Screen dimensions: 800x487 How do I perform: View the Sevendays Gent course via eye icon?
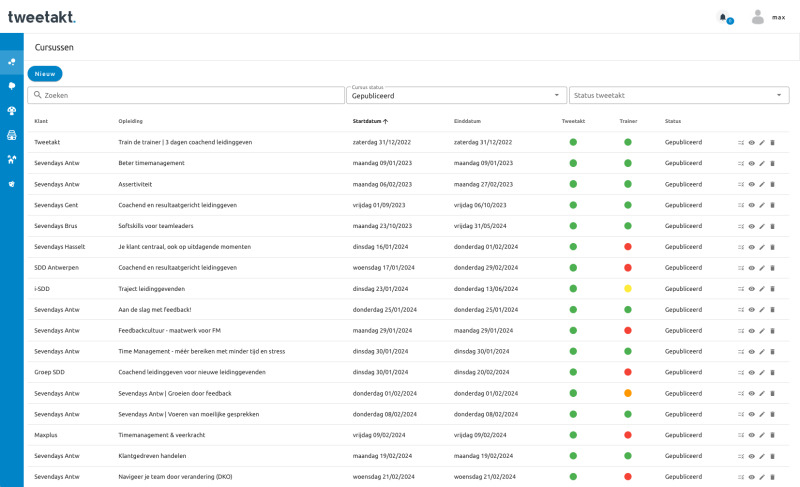[752, 205]
